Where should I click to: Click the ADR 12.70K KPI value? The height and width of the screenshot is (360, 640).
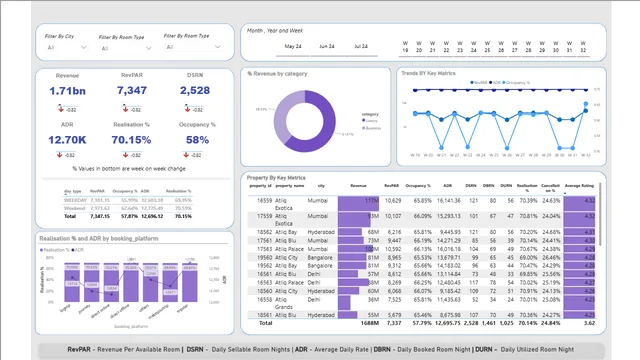click(67, 140)
